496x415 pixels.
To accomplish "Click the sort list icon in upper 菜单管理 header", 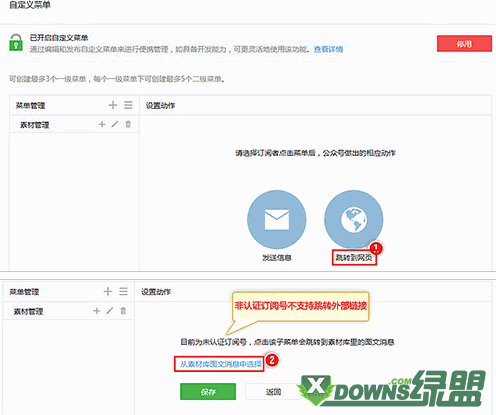I will [x=128, y=105].
